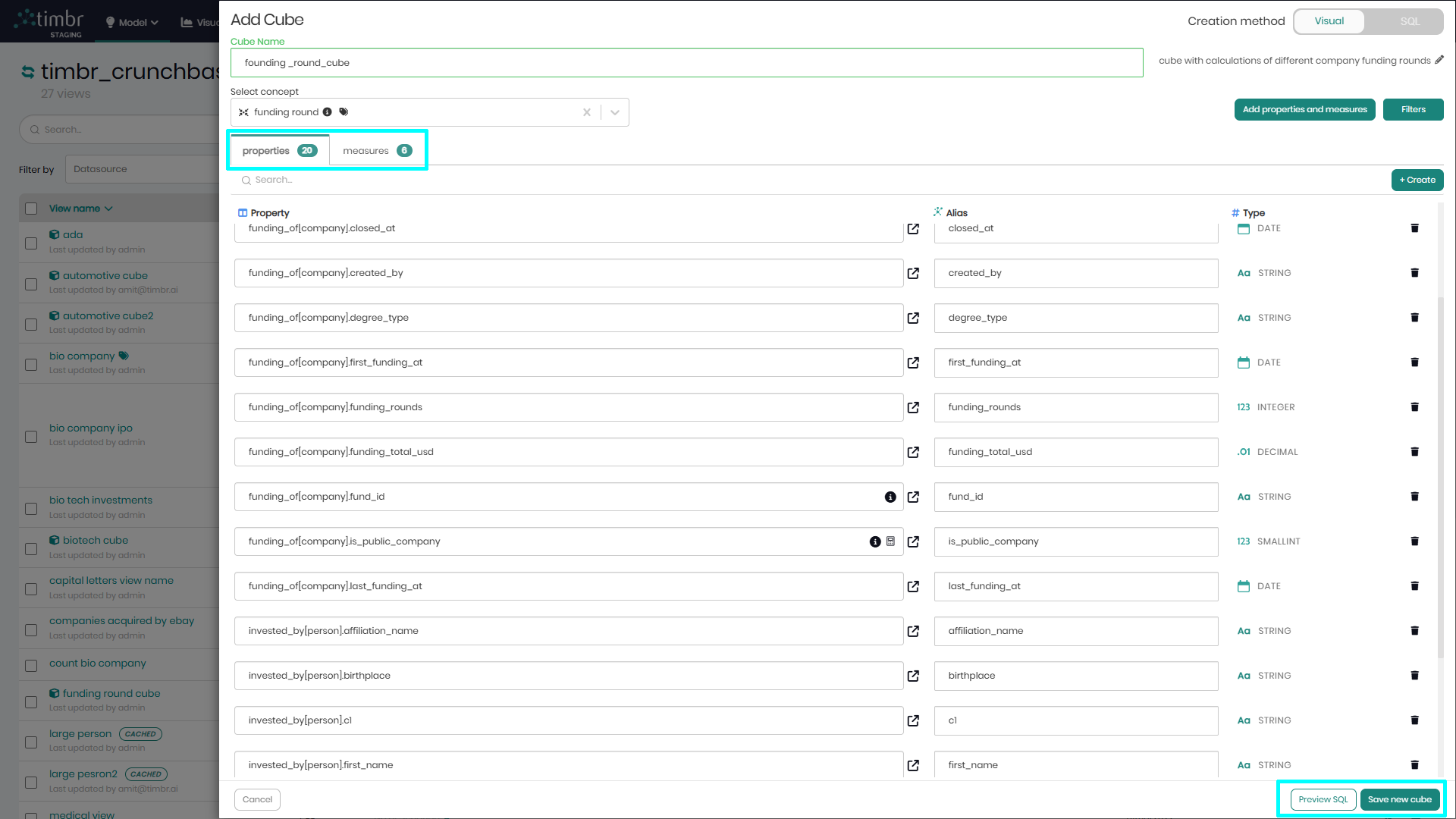Click tag icon next to funding round concept
Image resolution: width=1456 pixels, height=819 pixels.
[344, 112]
